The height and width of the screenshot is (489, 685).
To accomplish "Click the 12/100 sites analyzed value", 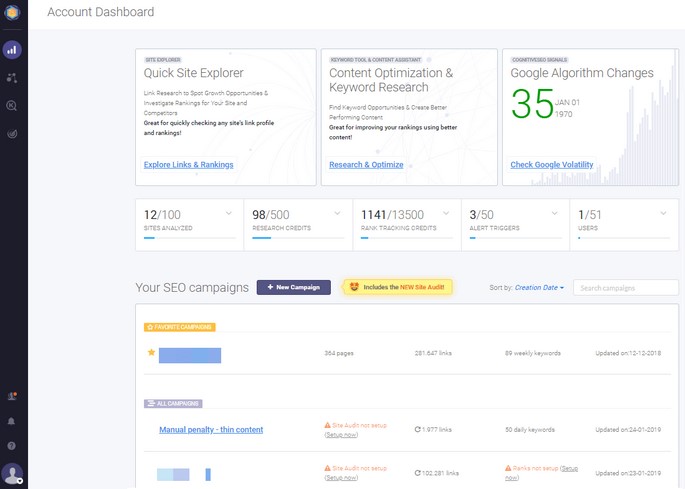I will 162,215.
